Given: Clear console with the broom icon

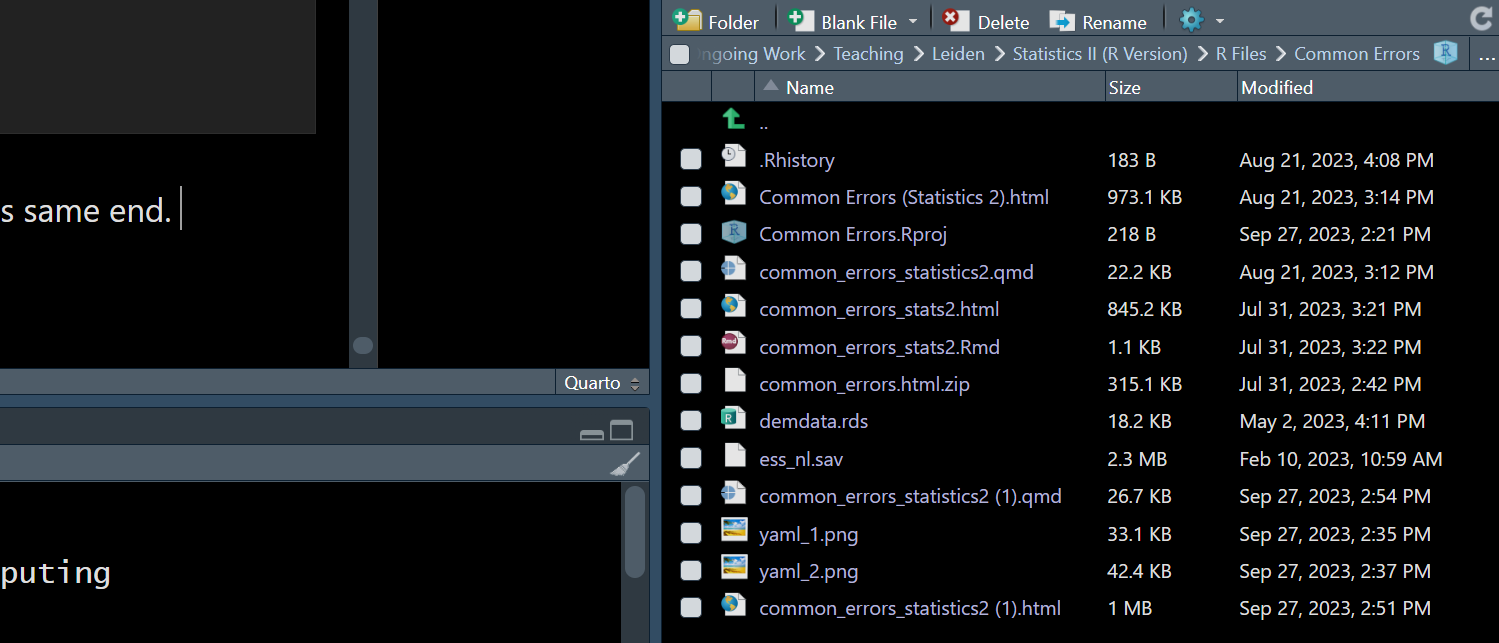Looking at the screenshot, I should pyautogui.click(x=625, y=464).
